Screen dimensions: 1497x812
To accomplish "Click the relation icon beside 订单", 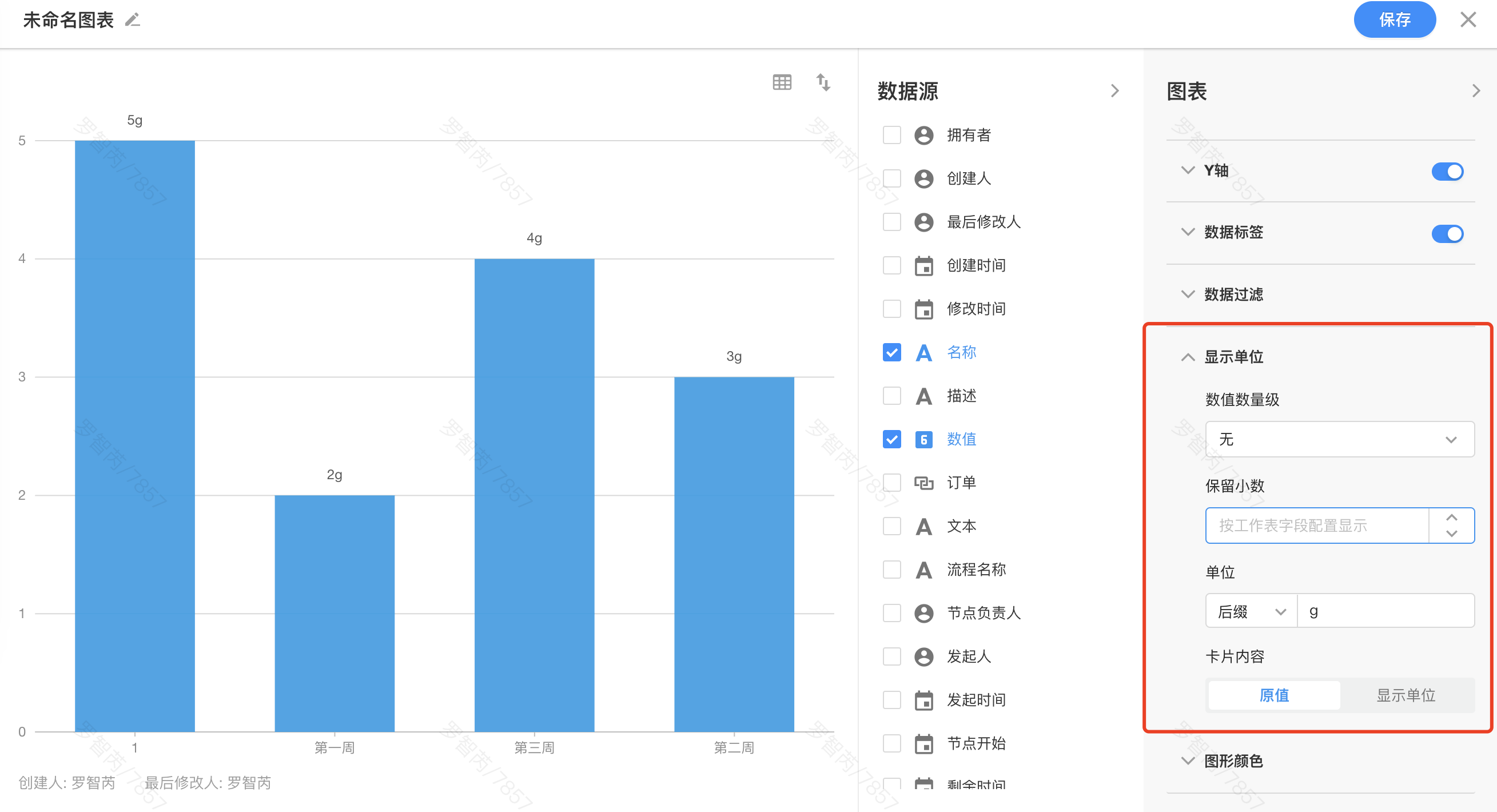I will coord(923,483).
